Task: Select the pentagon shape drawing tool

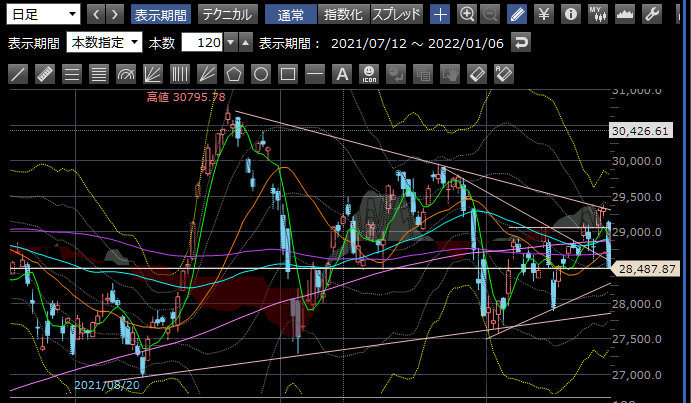Action: pos(234,73)
